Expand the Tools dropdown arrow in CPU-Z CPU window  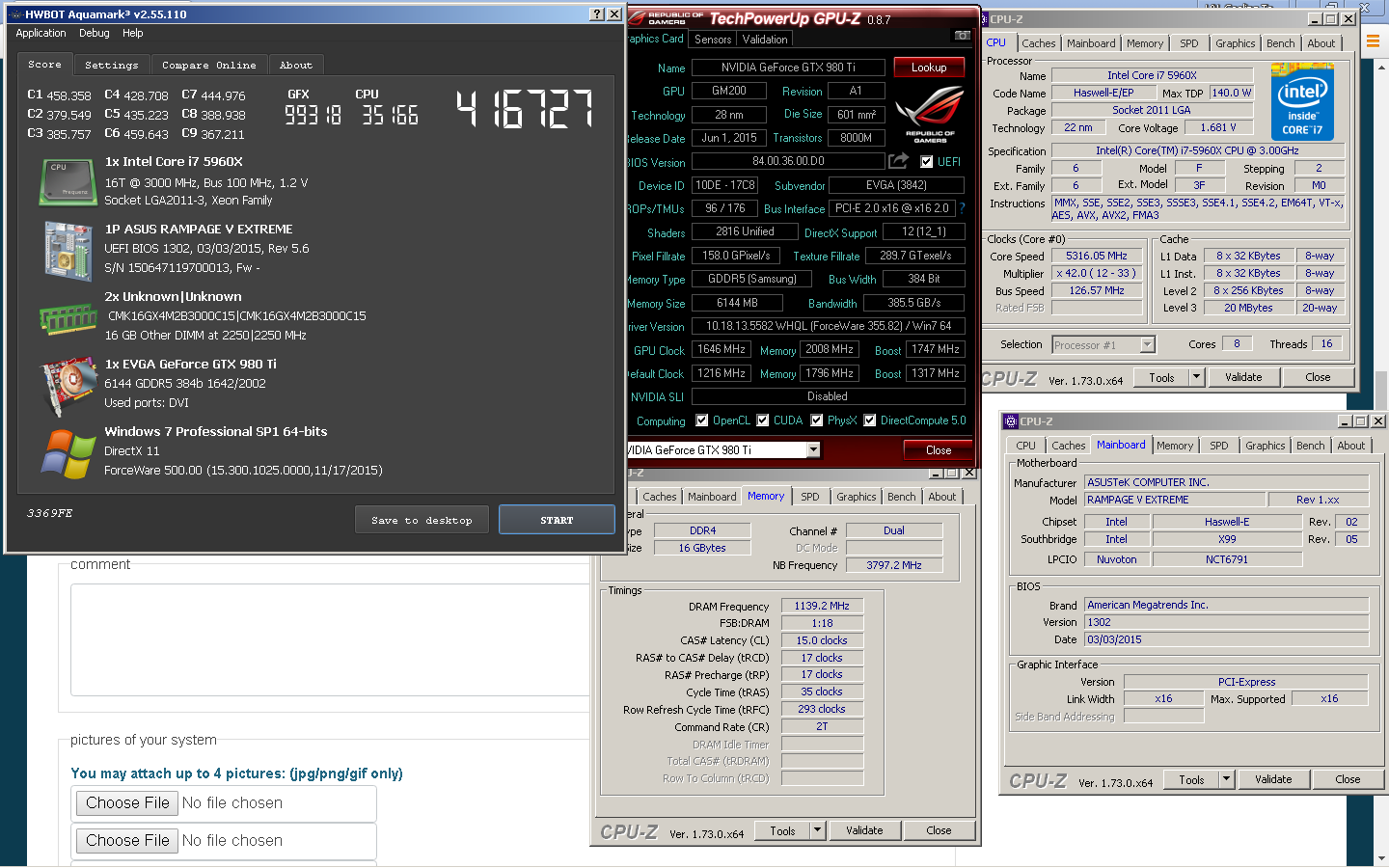1197,377
